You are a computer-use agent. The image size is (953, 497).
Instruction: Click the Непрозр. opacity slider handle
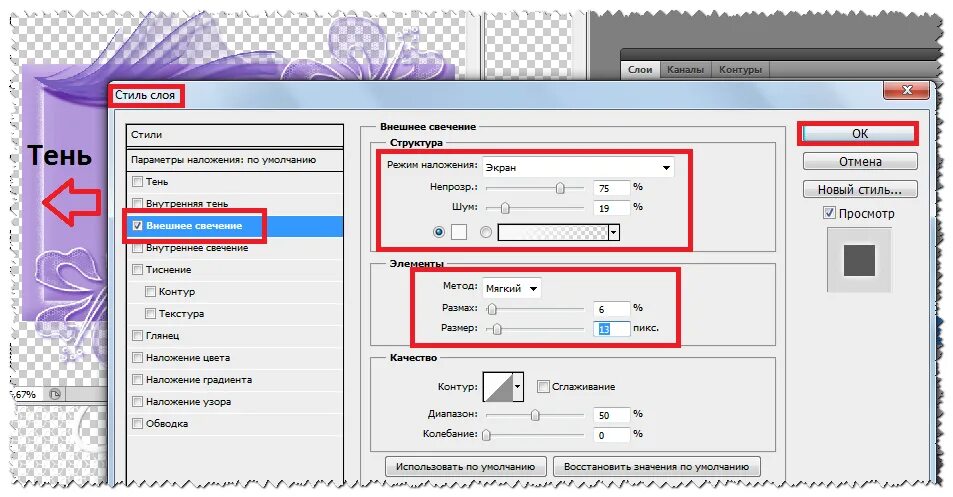click(560, 188)
